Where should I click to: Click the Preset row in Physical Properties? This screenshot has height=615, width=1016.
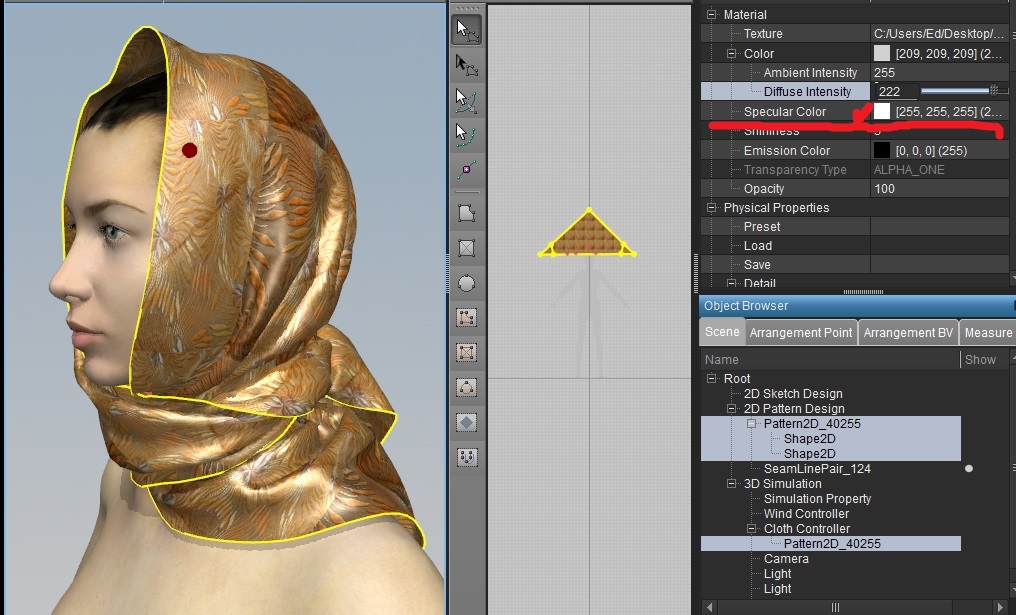tap(855, 227)
